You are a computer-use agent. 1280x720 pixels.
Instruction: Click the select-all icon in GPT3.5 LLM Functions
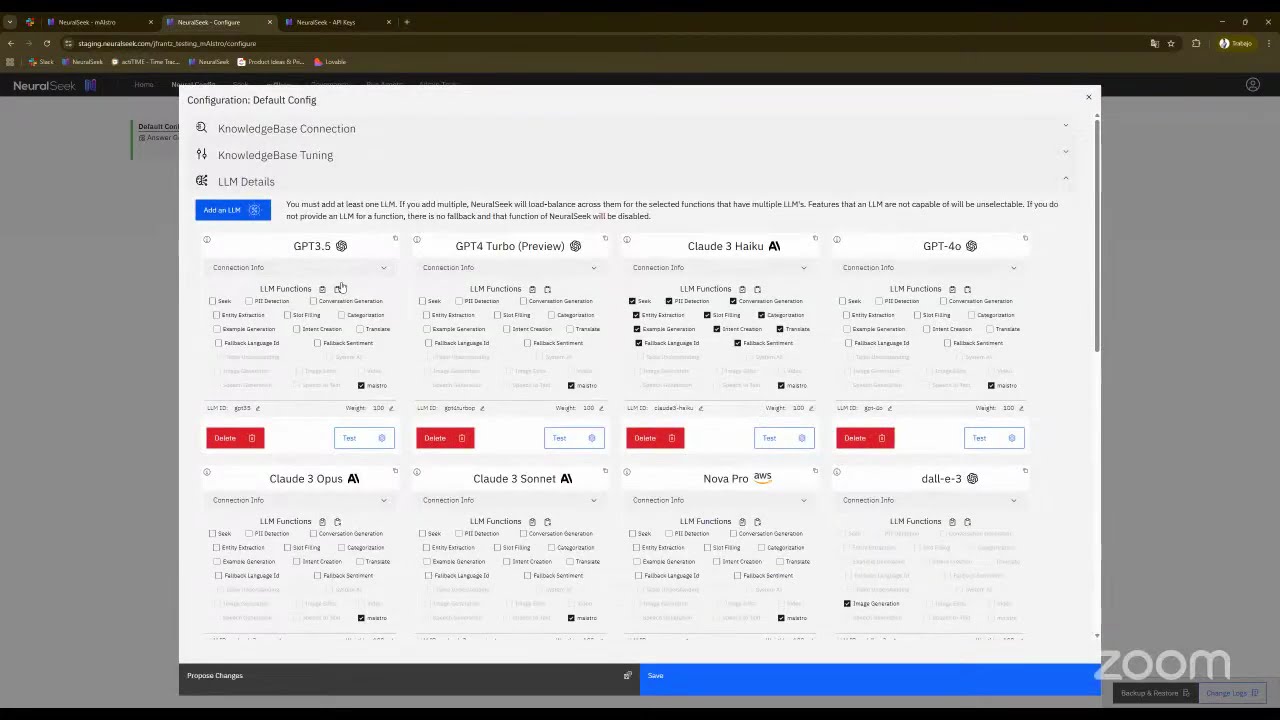tap(322, 289)
